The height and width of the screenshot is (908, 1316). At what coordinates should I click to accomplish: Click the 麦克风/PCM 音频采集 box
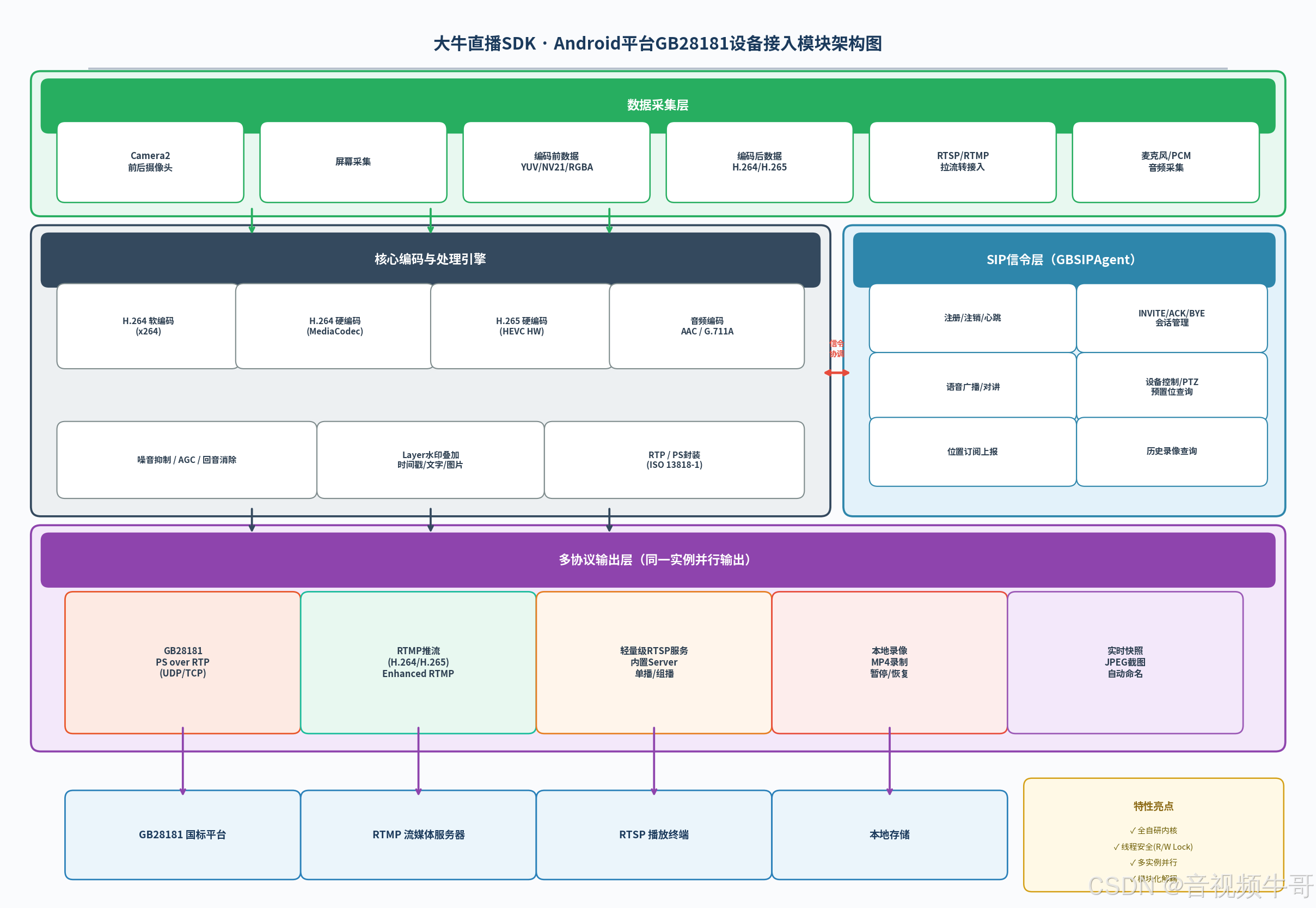click(1165, 162)
